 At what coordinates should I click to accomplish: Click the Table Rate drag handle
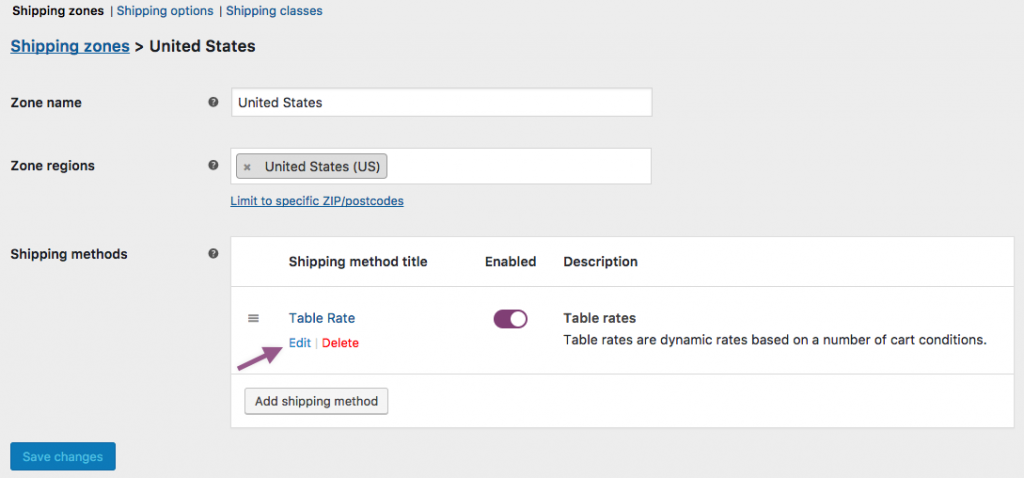pos(253,318)
